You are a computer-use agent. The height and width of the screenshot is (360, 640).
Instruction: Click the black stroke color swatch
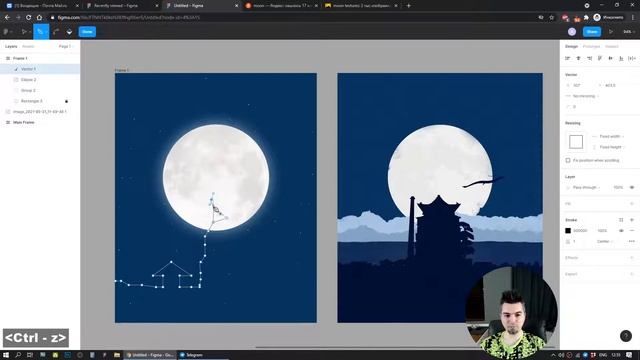[x=568, y=231]
